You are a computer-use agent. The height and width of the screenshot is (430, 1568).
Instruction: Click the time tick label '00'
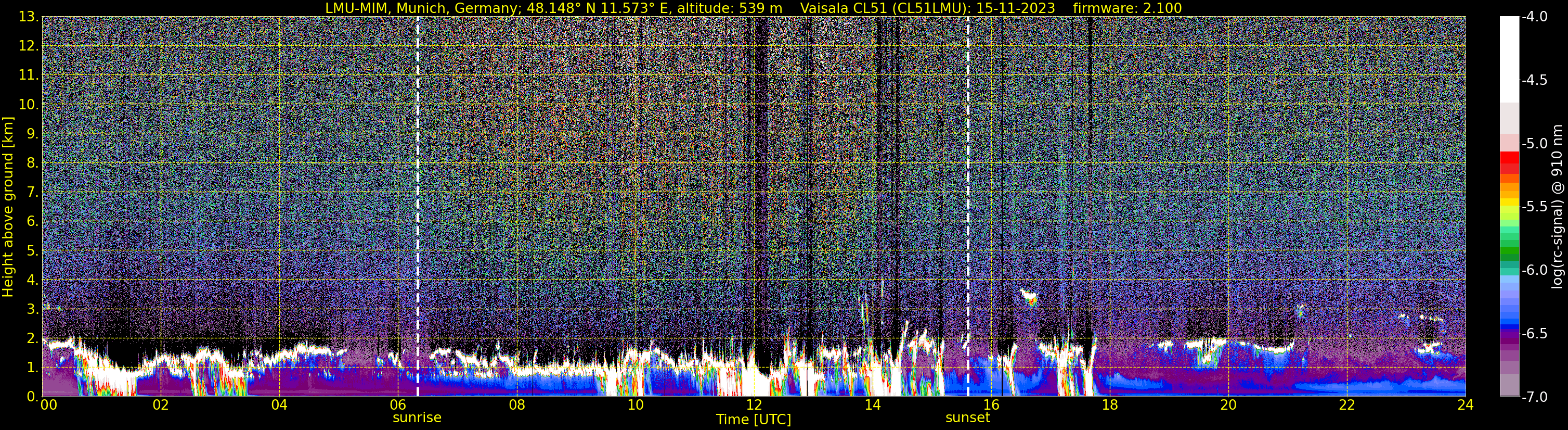(x=48, y=405)
